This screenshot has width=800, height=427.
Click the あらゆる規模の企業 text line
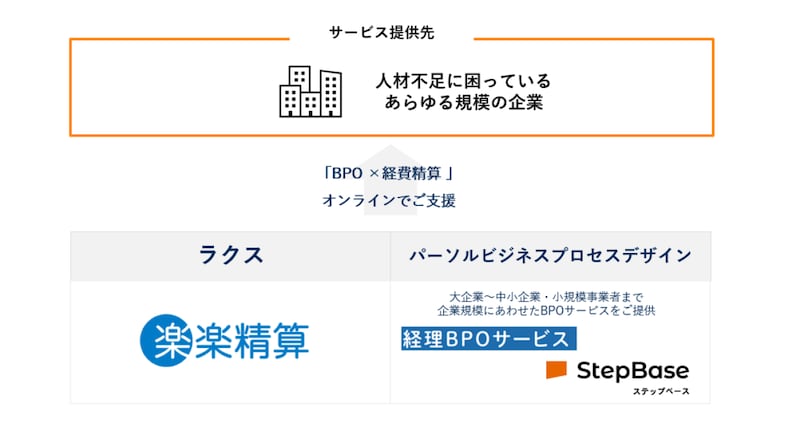463,102
